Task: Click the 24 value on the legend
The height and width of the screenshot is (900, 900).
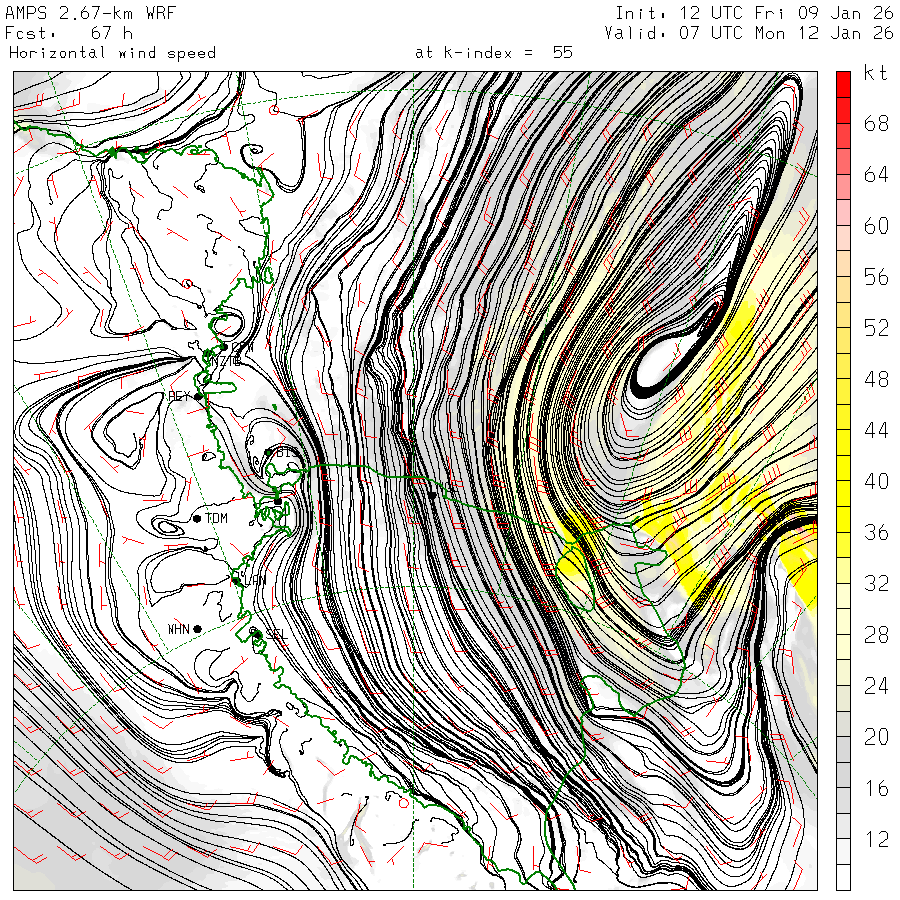Action: (876, 686)
